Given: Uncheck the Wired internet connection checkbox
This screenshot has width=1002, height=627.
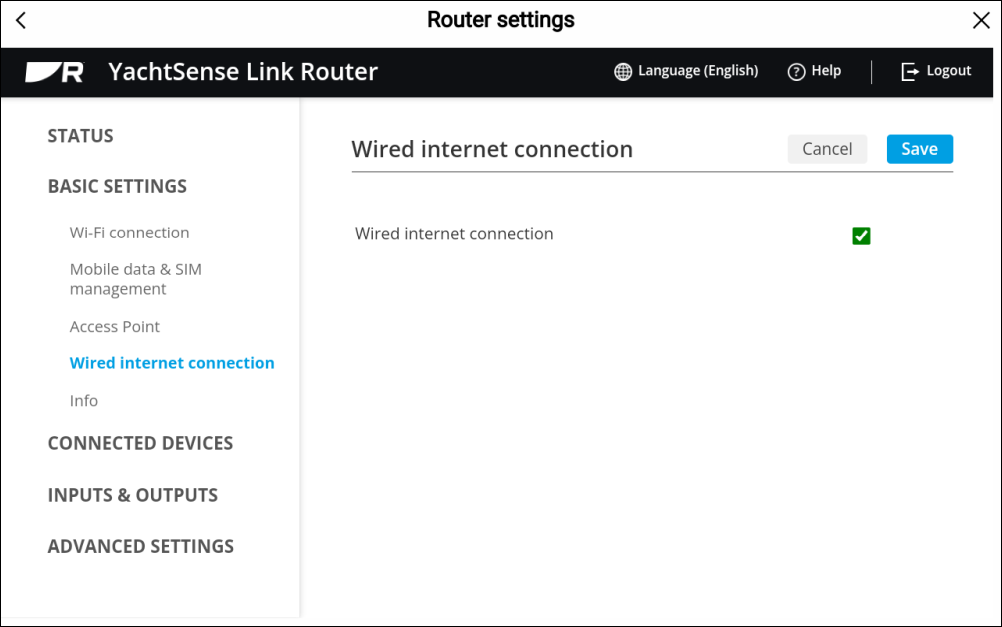Looking at the screenshot, I should 861,236.
